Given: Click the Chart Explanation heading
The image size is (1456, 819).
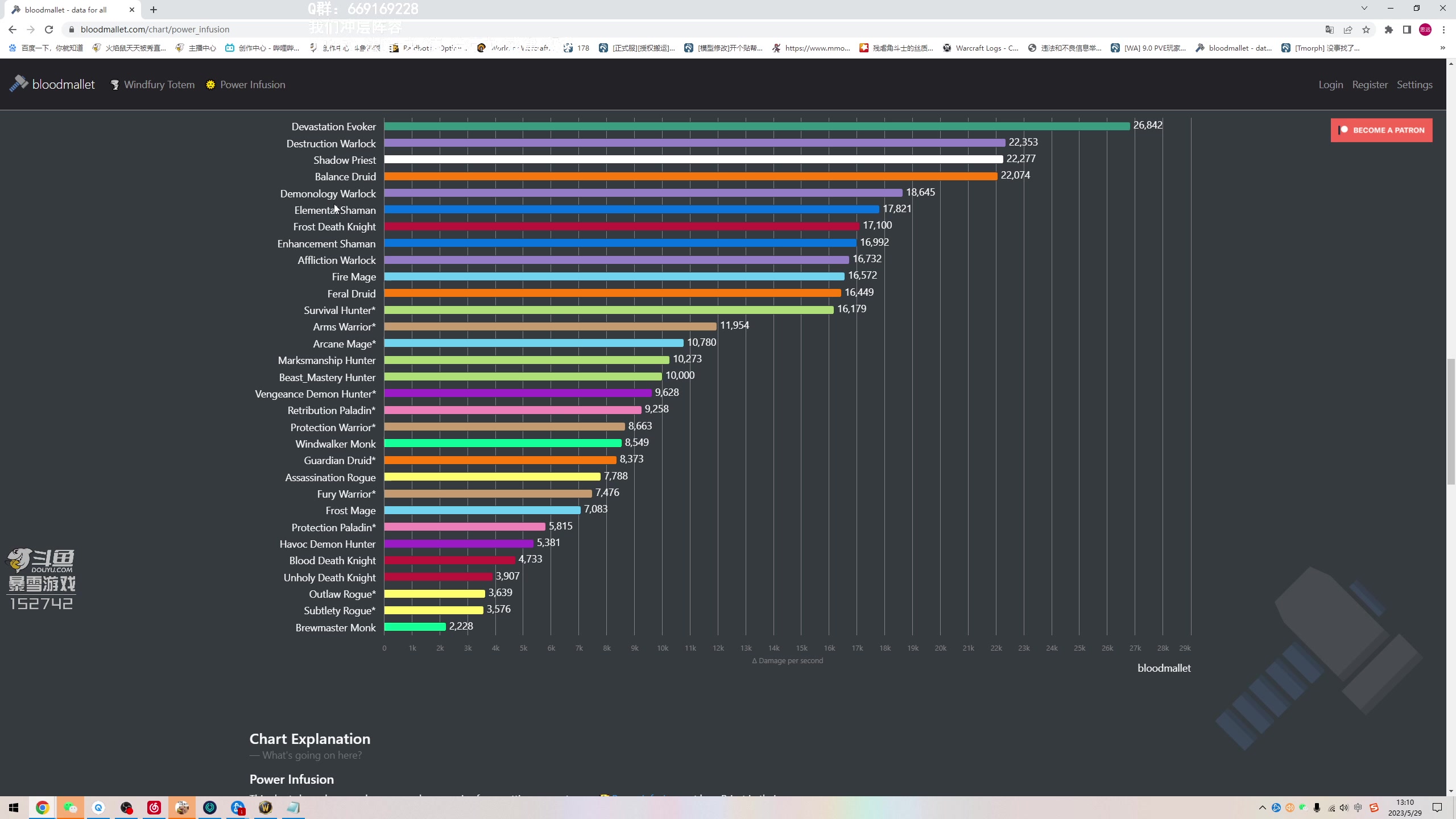Looking at the screenshot, I should tap(310, 739).
